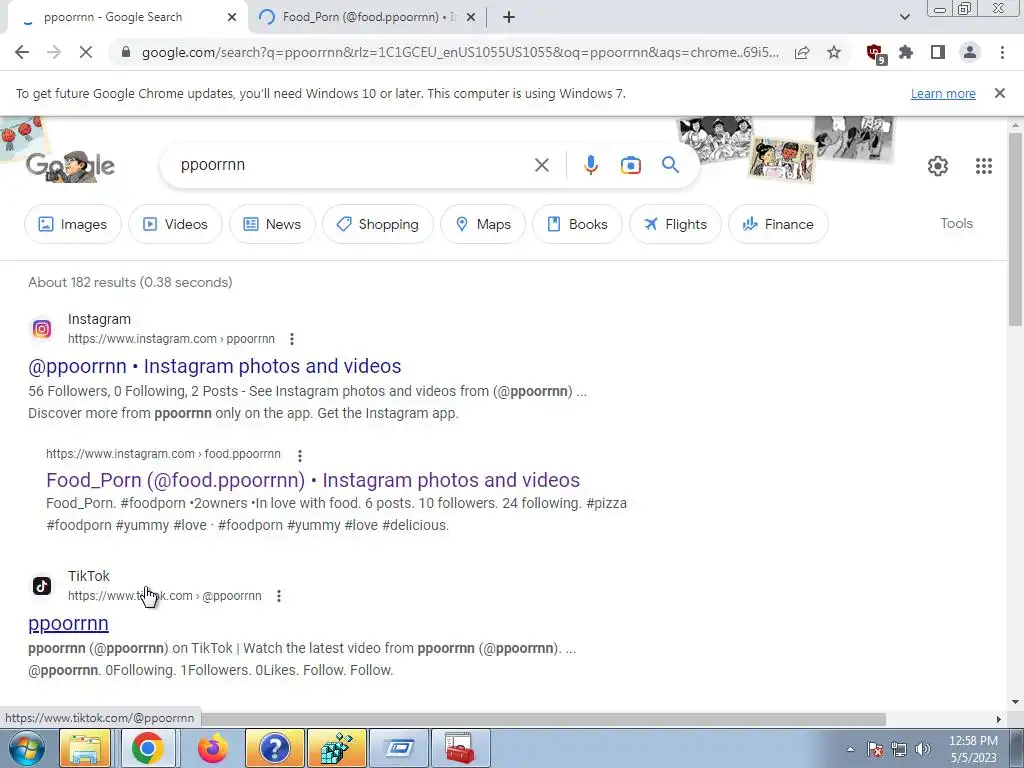Clear the search box text
Image resolution: width=1024 pixels, height=768 pixels.
pyautogui.click(x=541, y=165)
